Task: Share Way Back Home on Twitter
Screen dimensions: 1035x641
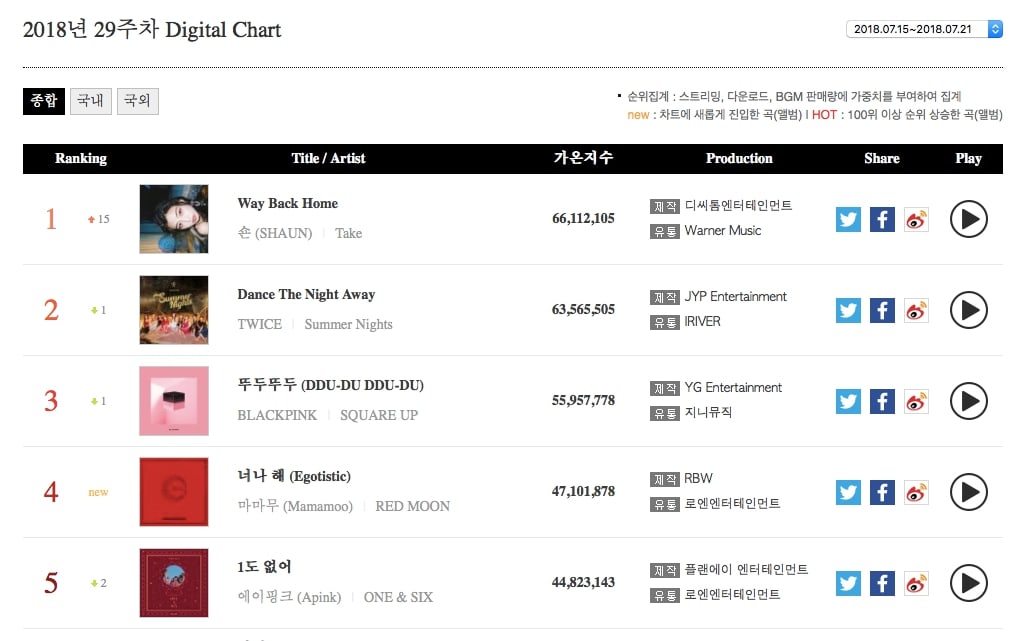Action: [x=848, y=219]
